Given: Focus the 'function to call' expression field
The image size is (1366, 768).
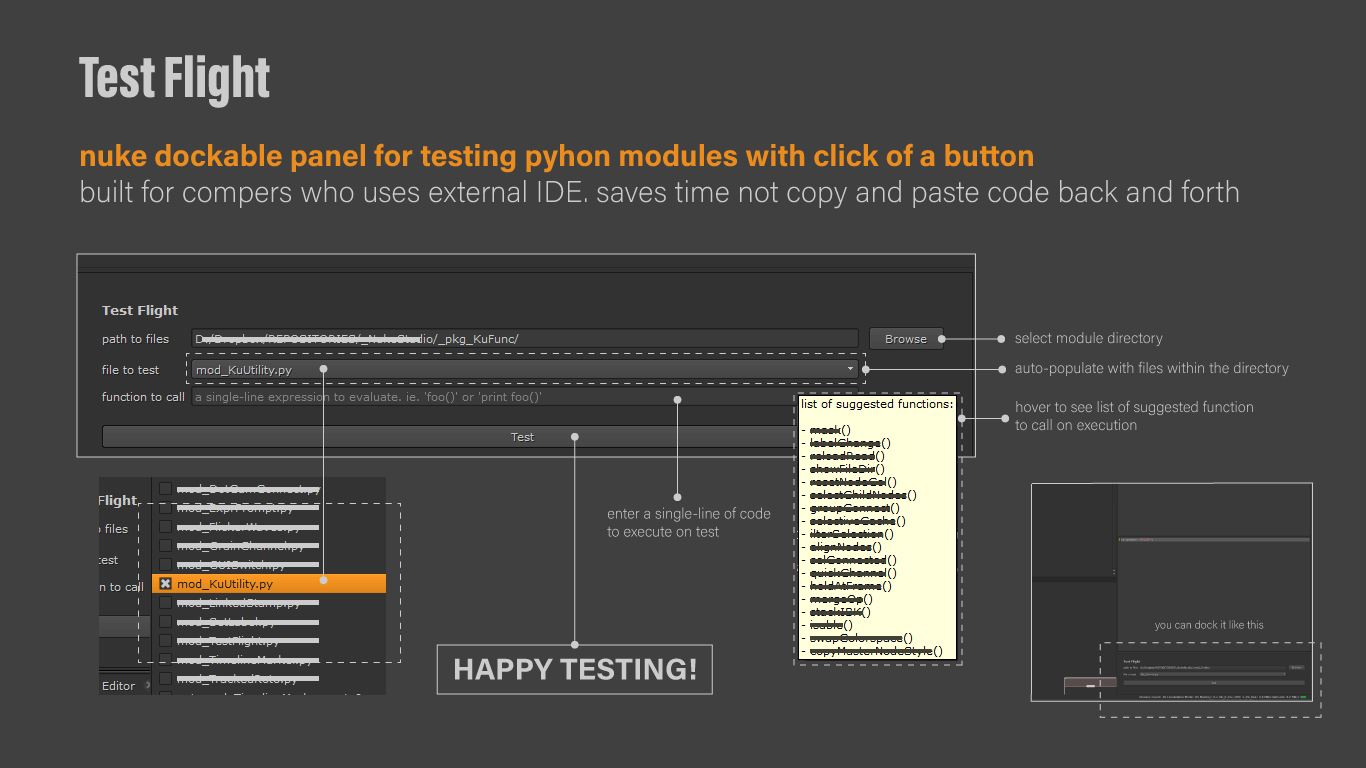Looking at the screenshot, I should [490, 397].
